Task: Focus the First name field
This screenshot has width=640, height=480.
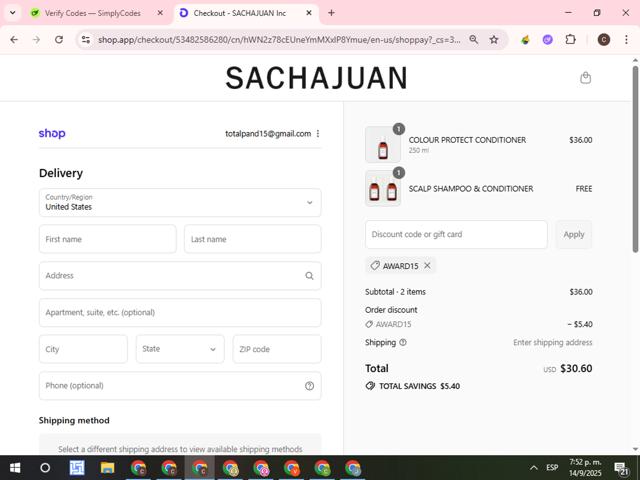Action: coord(108,239)
